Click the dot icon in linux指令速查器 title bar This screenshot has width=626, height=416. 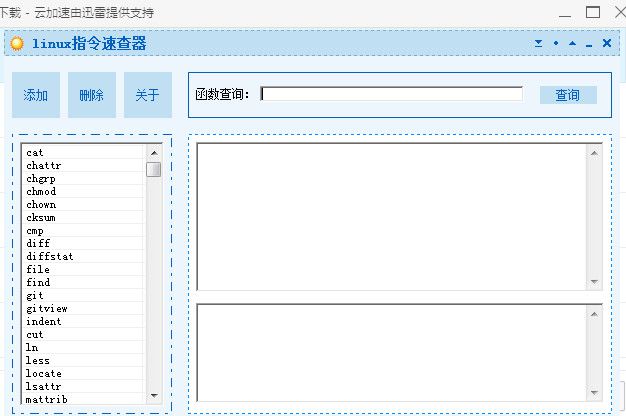556,43
